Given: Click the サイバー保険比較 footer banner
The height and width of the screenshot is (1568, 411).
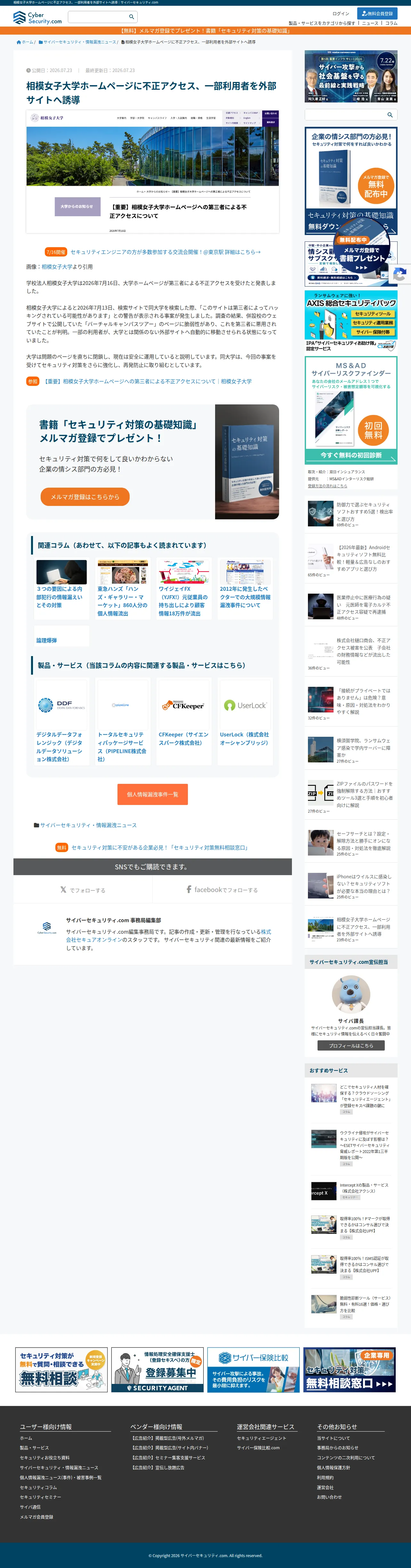Looking at the screenshot, I should (x=253, y=1369).
